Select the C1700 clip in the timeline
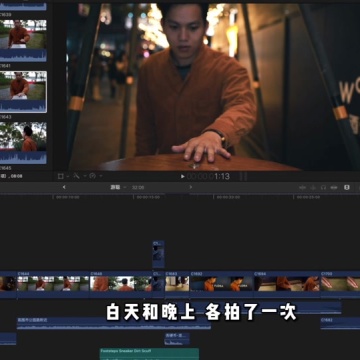The height and width of the screenshot is (360, 360). click(x=340, y=284)
